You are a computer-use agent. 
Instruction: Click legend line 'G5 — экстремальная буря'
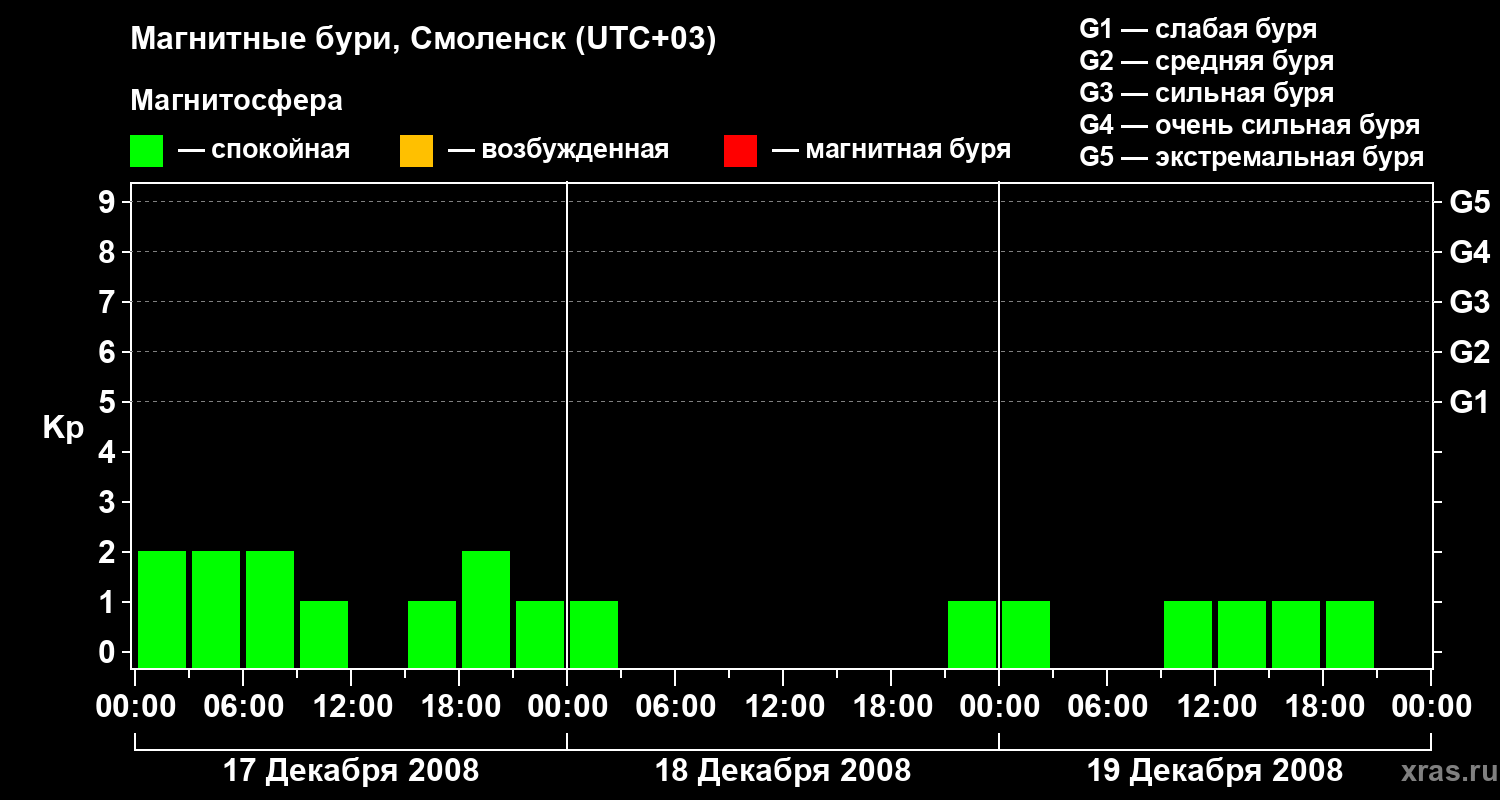tap(1251, 157)
